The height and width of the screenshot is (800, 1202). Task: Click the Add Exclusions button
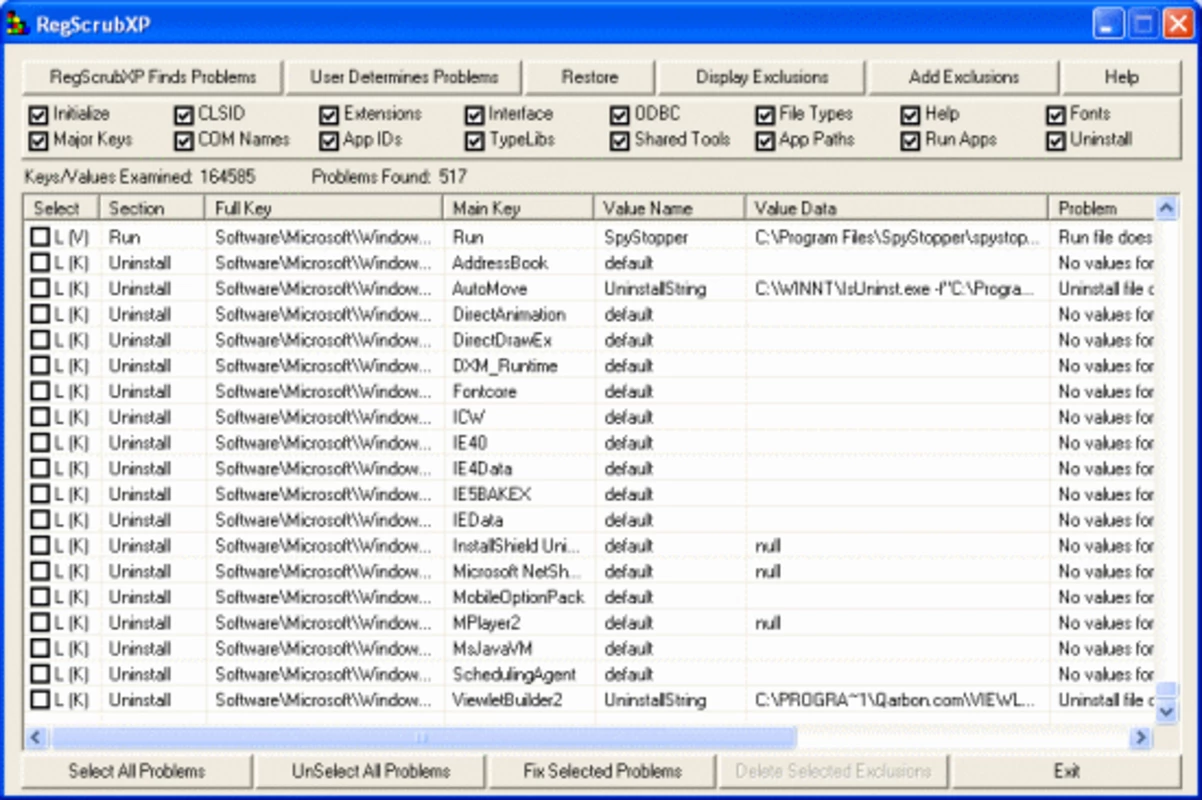pos(964,77)
